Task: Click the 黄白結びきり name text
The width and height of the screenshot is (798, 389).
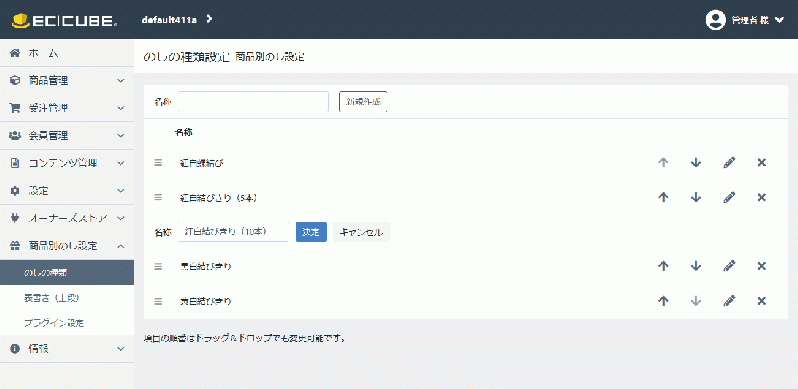Action: pyautogui.click(x=206, y=301)
